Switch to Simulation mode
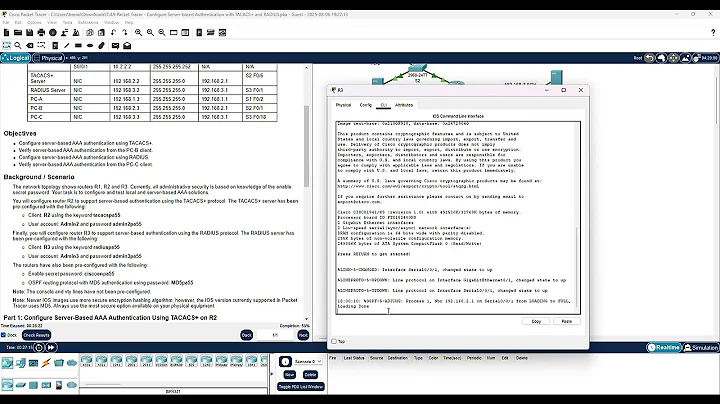 click(x=701, y=348)
